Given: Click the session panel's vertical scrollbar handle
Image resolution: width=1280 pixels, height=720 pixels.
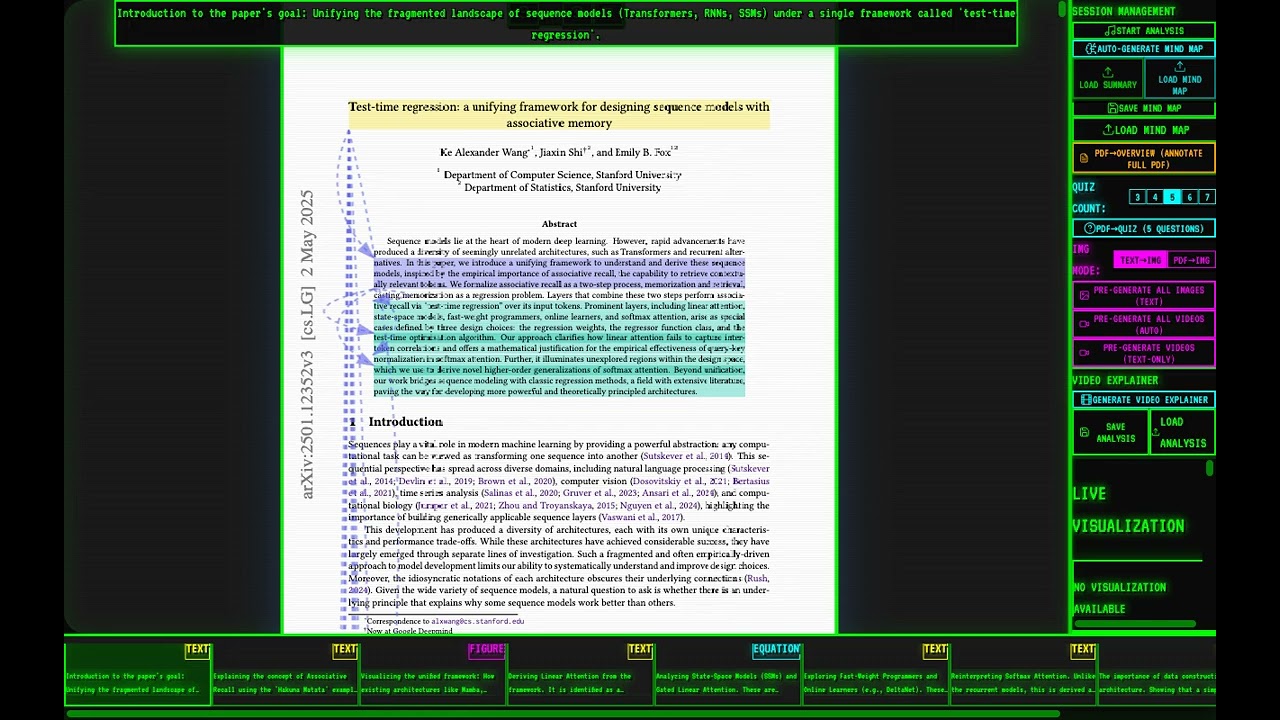Looking at the screenshot, I should [1209, 468].
